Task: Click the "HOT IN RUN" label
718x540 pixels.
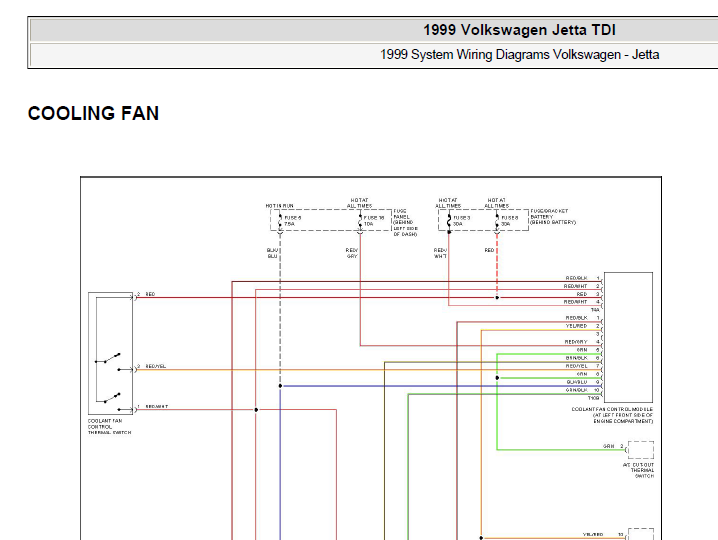Action: (279, 206)
